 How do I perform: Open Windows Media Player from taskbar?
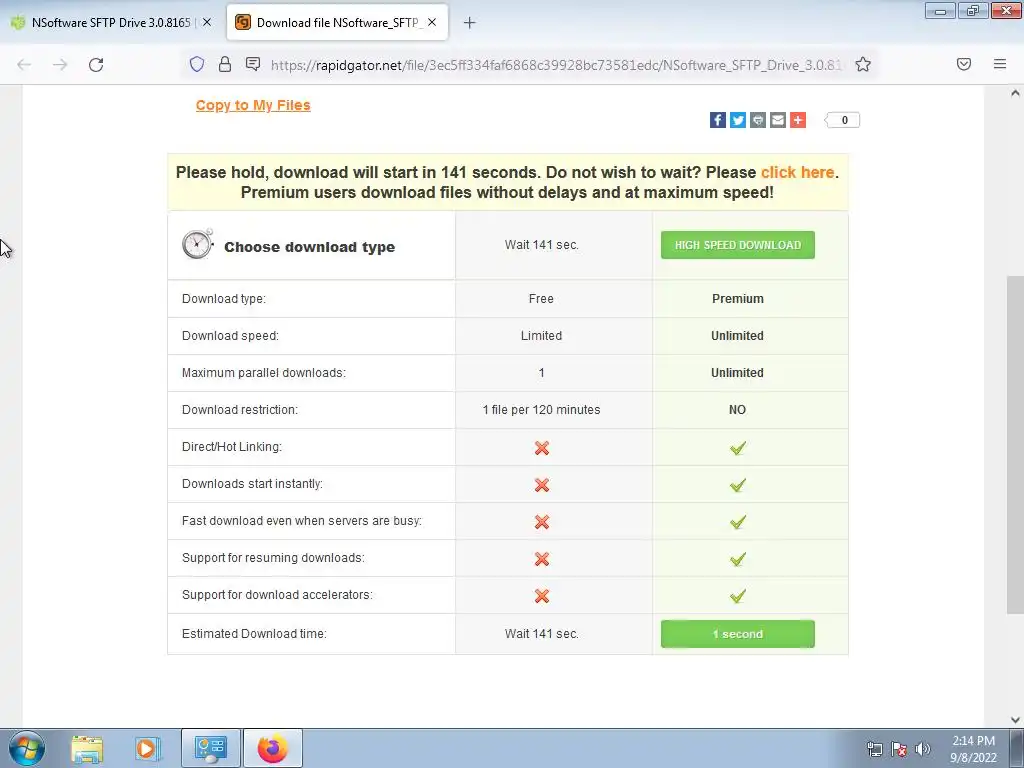tap(148, 748)
